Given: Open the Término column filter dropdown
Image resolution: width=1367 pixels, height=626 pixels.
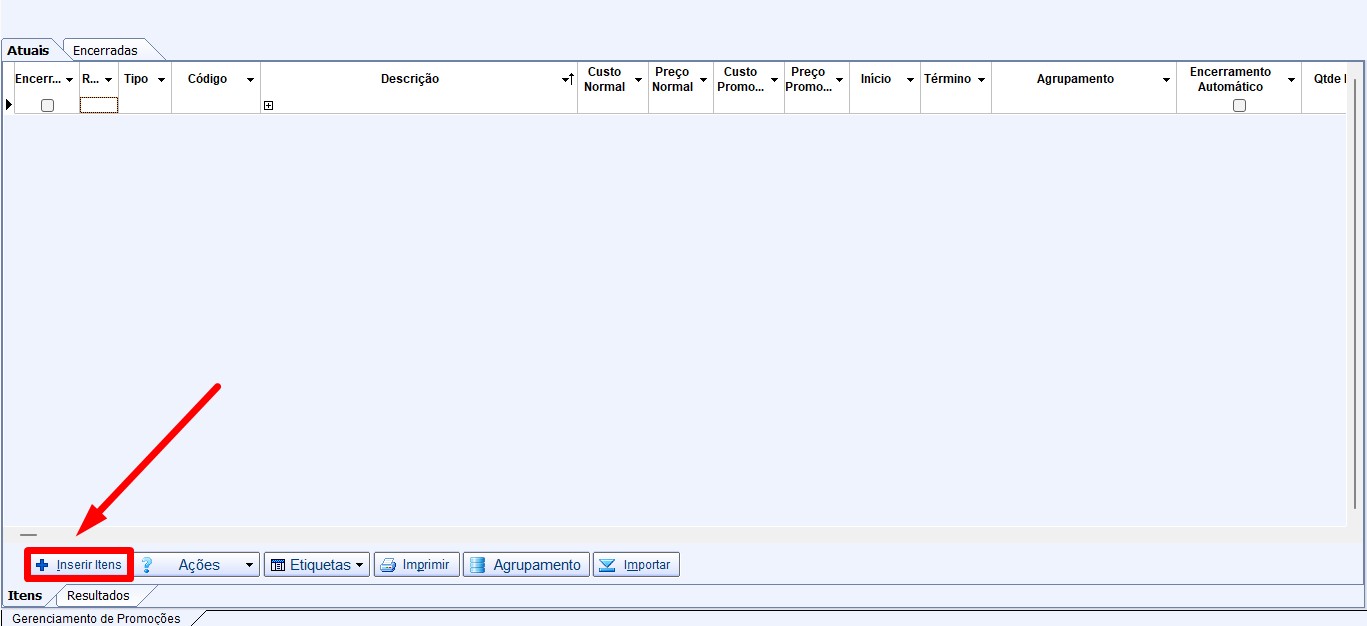Looking at the screenshot, I should pos(981,80).
